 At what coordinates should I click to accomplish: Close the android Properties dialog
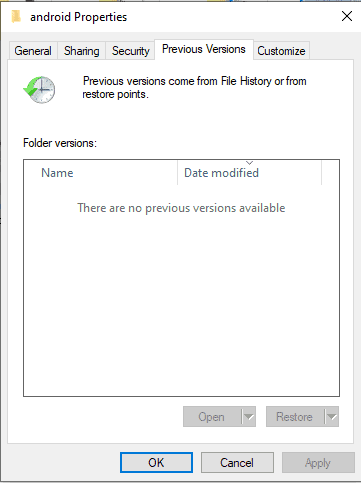(x=347, y=16)
